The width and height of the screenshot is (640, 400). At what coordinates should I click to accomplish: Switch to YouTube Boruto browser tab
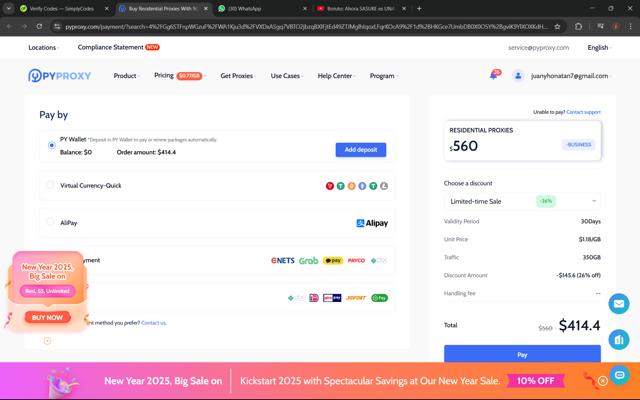tap(362, 8)
